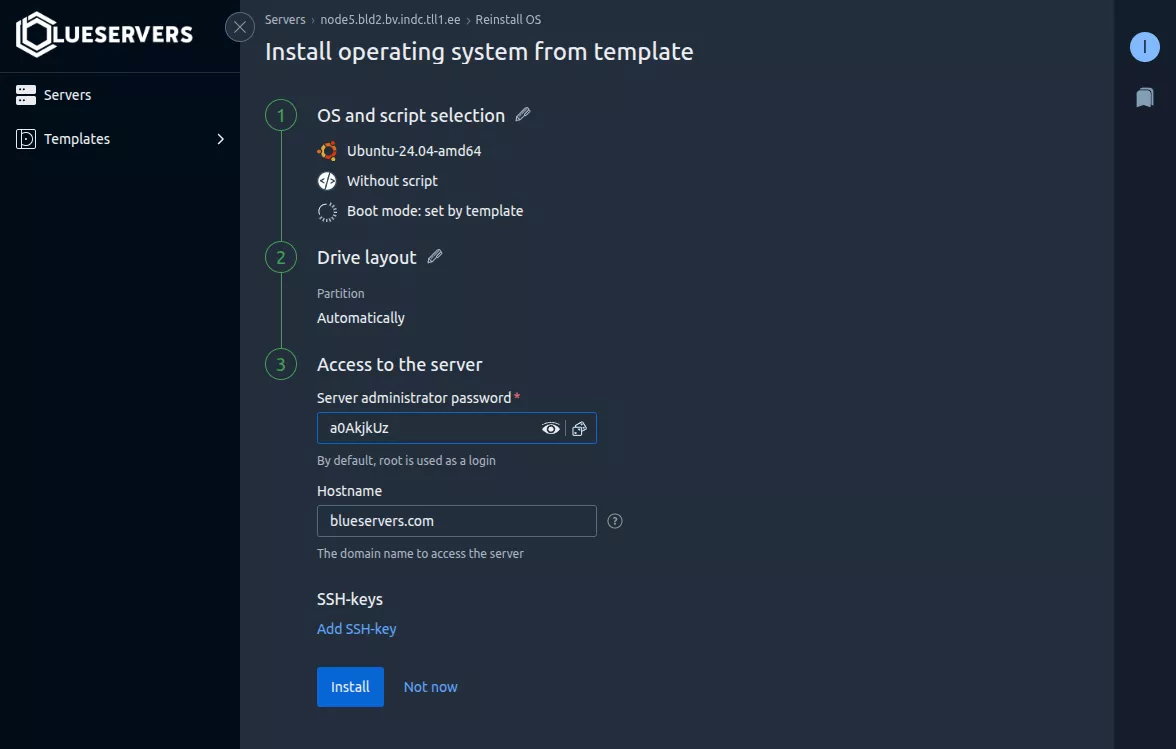
Task: Click the Install button
Action: [x=350, y=687]
